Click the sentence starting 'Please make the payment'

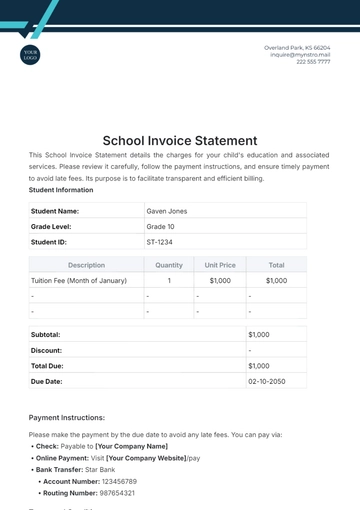tap(155, 435)
